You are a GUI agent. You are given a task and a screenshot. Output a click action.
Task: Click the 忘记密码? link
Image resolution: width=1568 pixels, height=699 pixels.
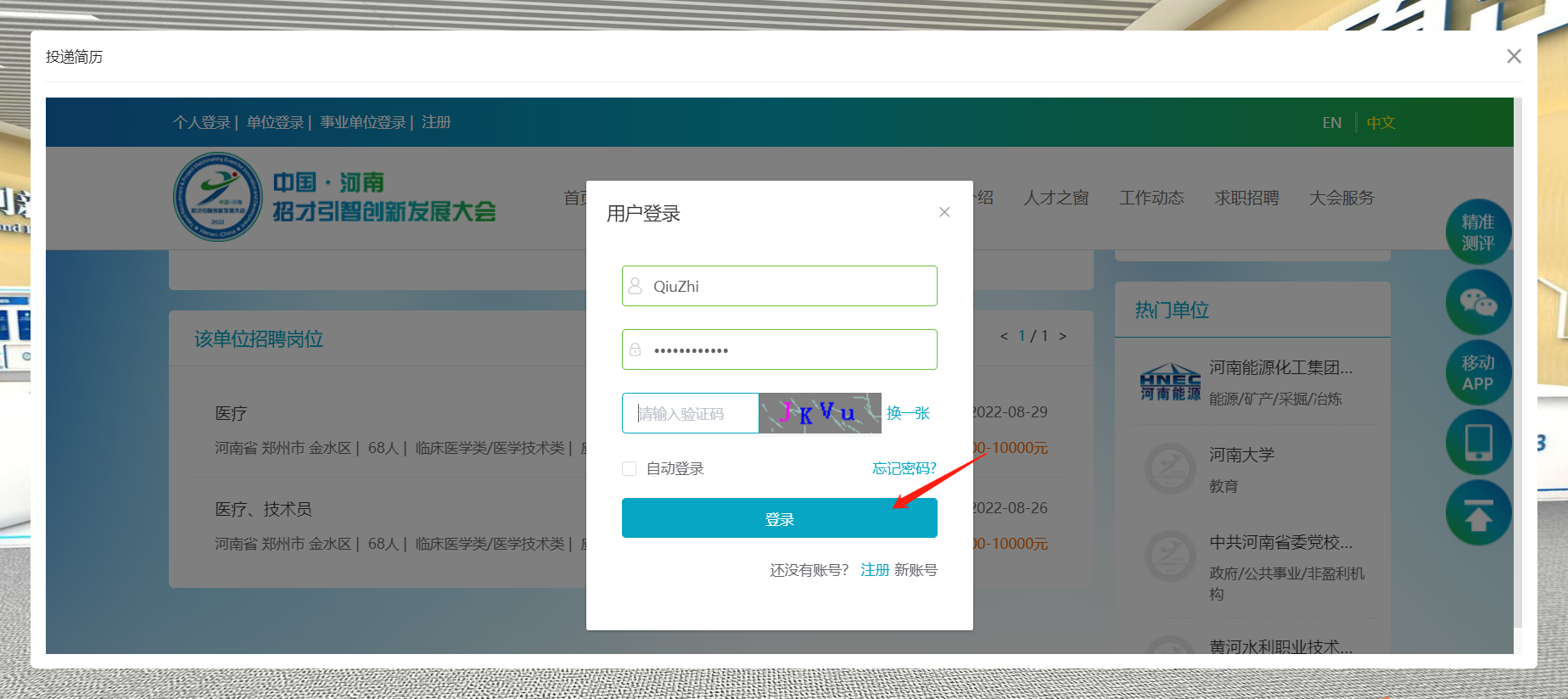[x=904, y=468]
